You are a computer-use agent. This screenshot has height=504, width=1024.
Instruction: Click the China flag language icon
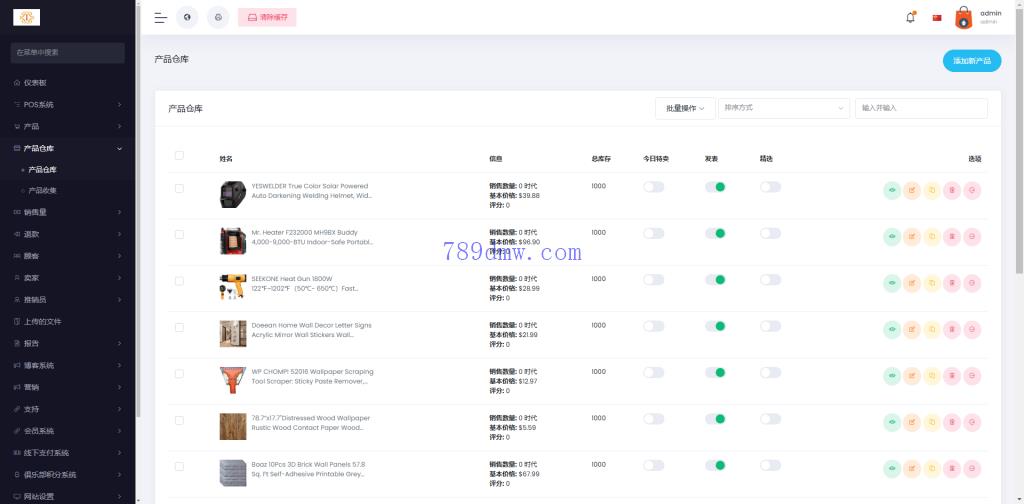tap(937, 17)
